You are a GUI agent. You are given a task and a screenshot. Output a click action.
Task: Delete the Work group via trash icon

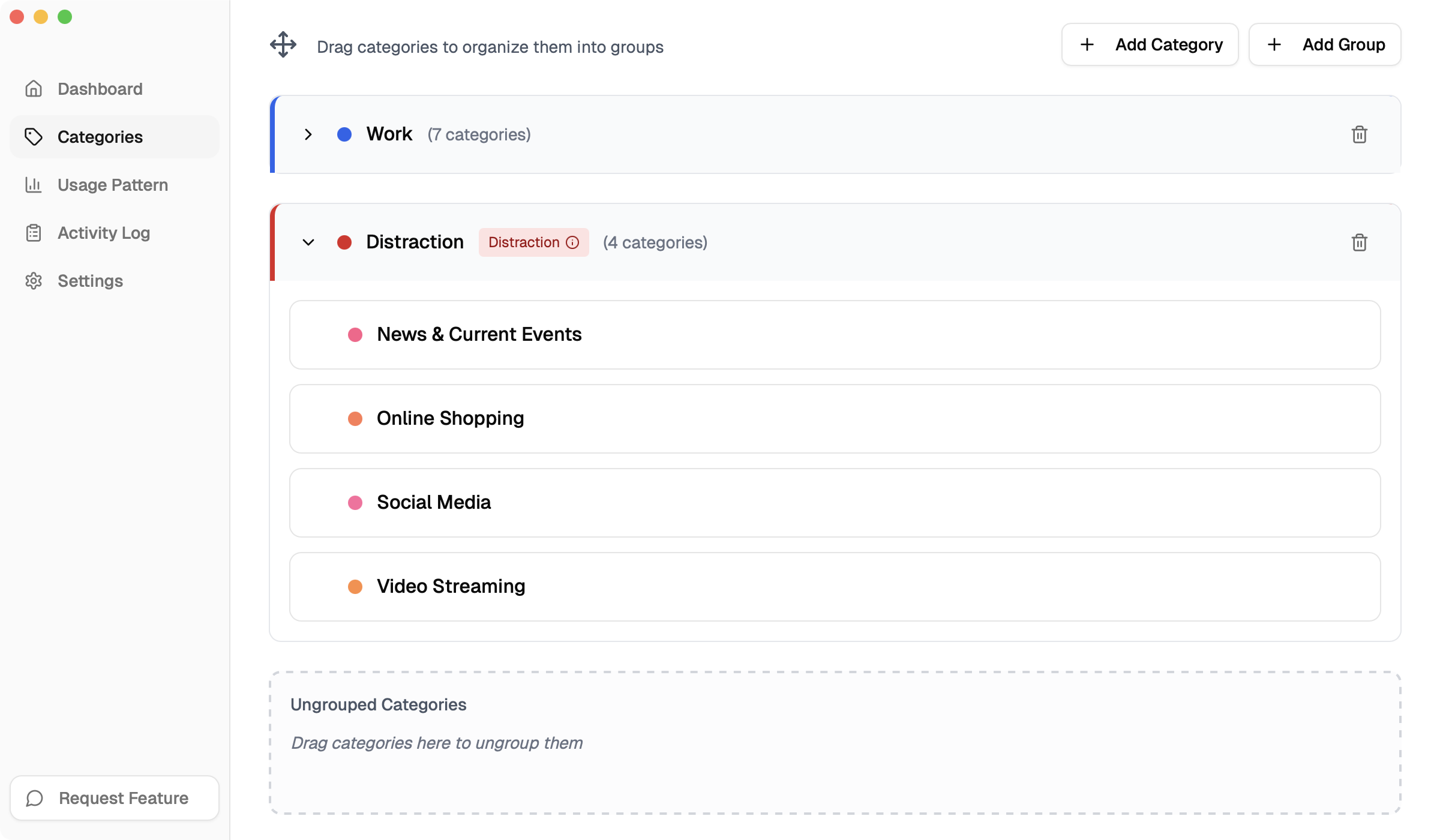[1359, 134]
